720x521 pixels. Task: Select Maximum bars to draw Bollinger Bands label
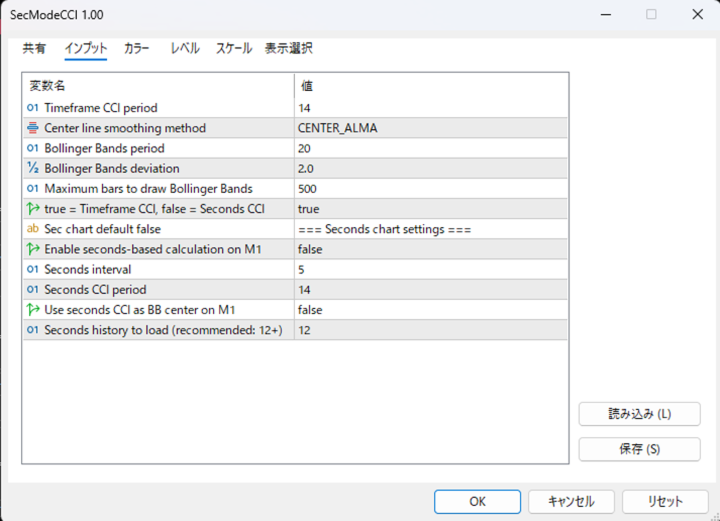click(x=148, y=189)
